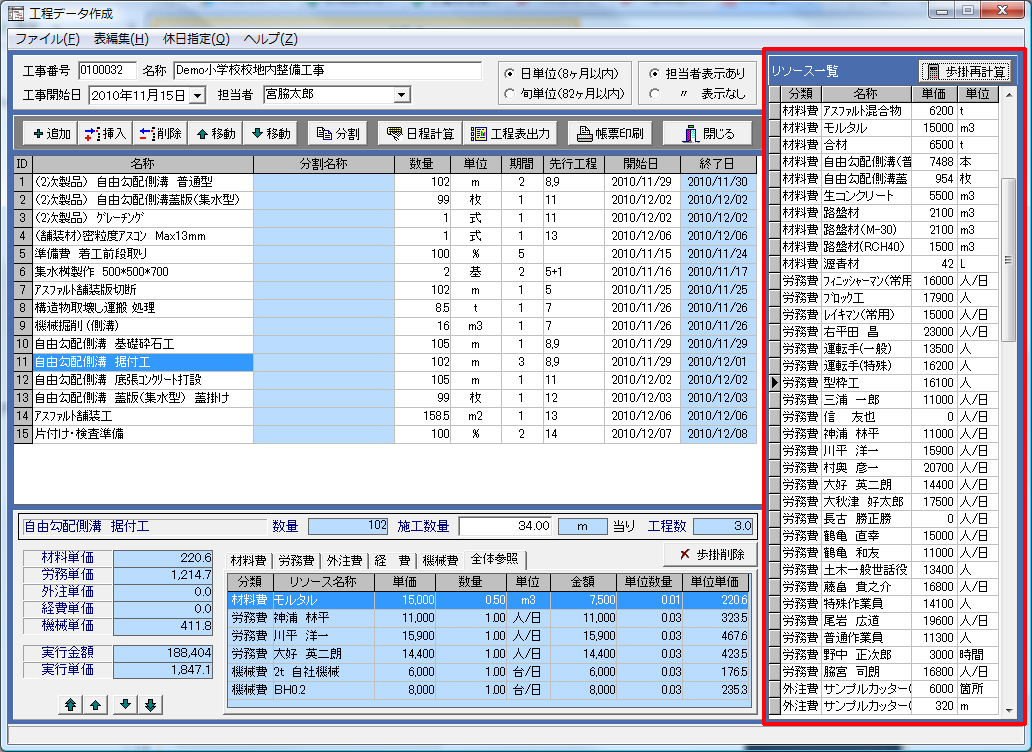Click 帳票印刷 print button
1032x752 pixels.
tap(609, 134)
